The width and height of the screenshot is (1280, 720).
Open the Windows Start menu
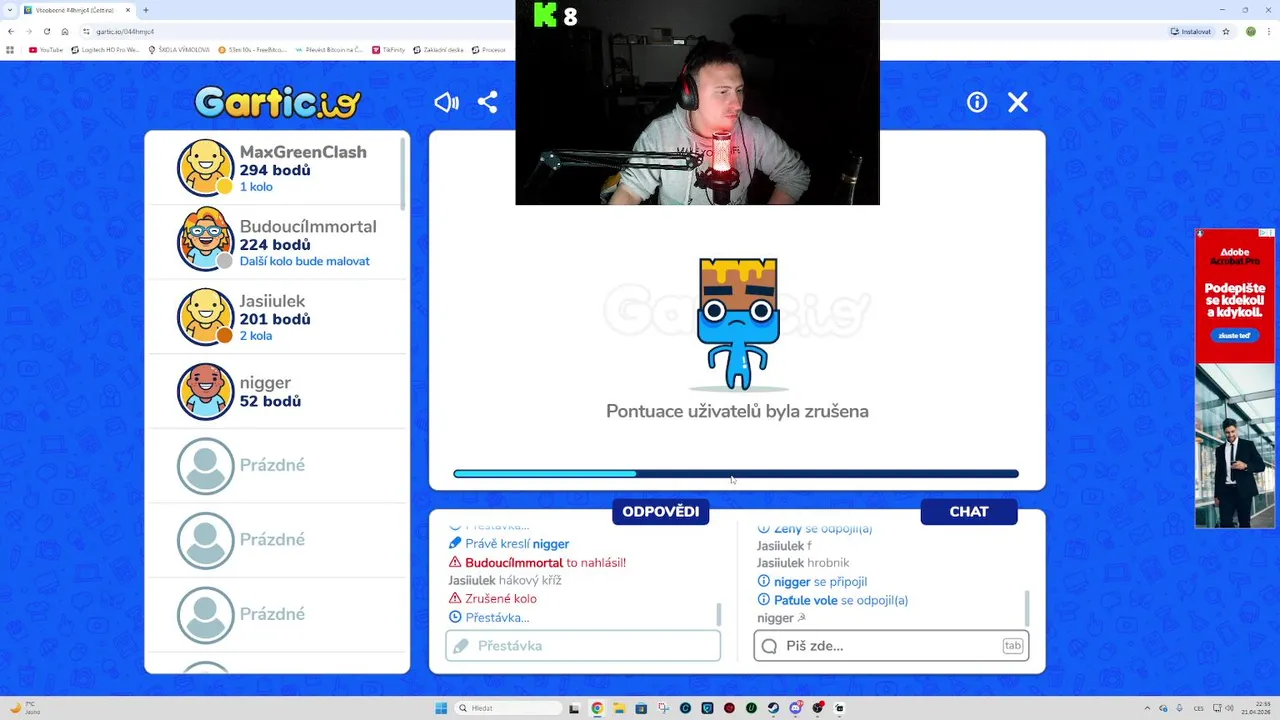point(441,708)
